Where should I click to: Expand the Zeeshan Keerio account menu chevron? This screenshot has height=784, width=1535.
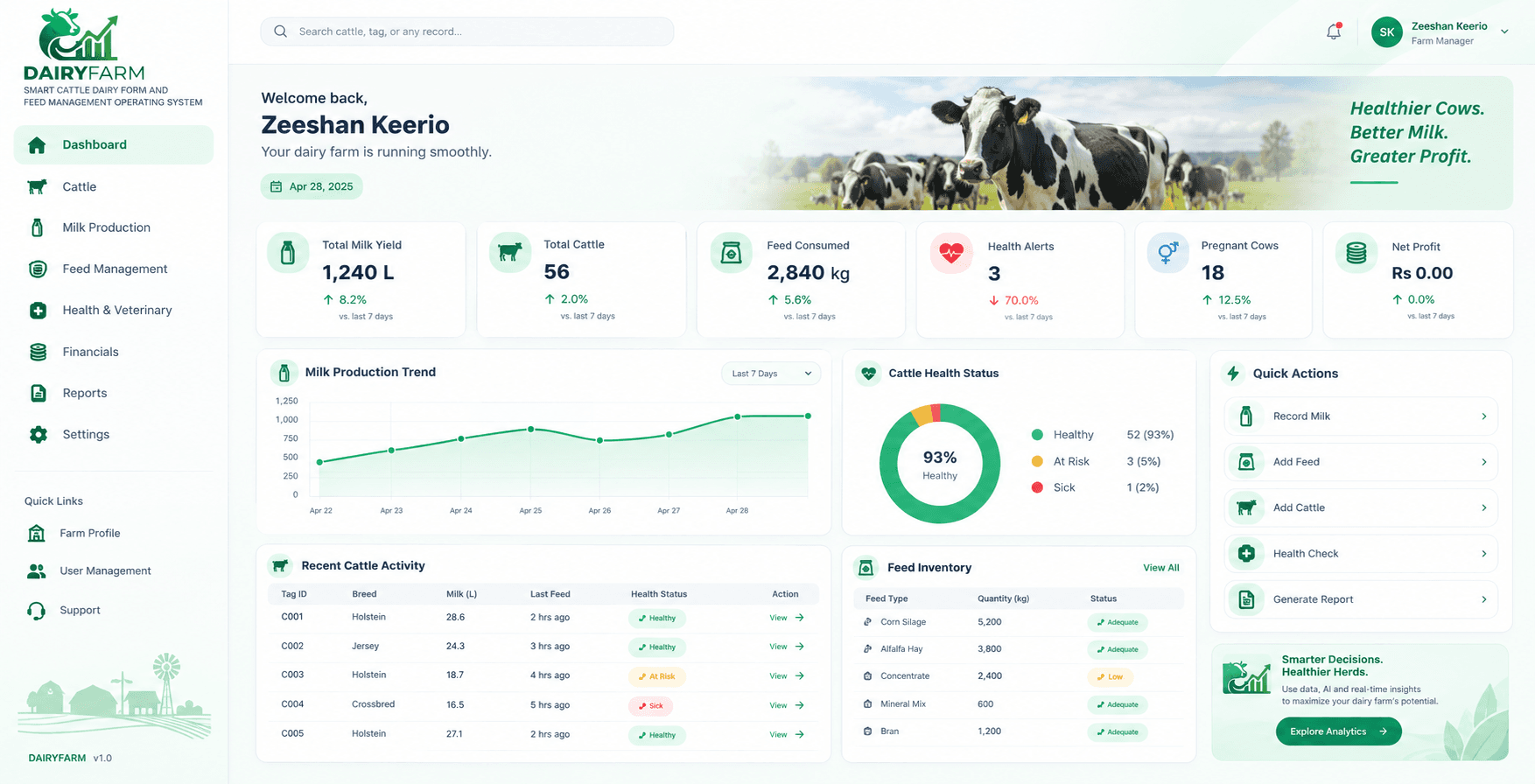tap(1504, 31)
